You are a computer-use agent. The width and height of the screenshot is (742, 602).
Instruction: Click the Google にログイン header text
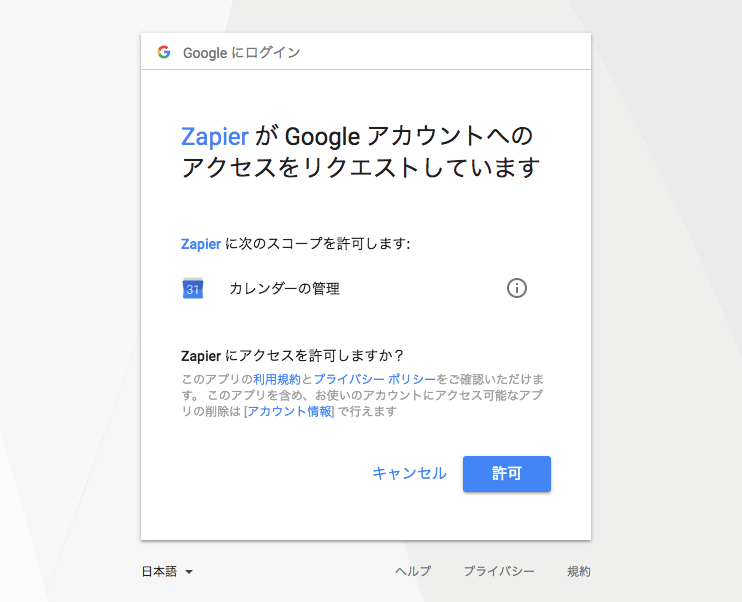pyautogui.click(x=241, y=52)
